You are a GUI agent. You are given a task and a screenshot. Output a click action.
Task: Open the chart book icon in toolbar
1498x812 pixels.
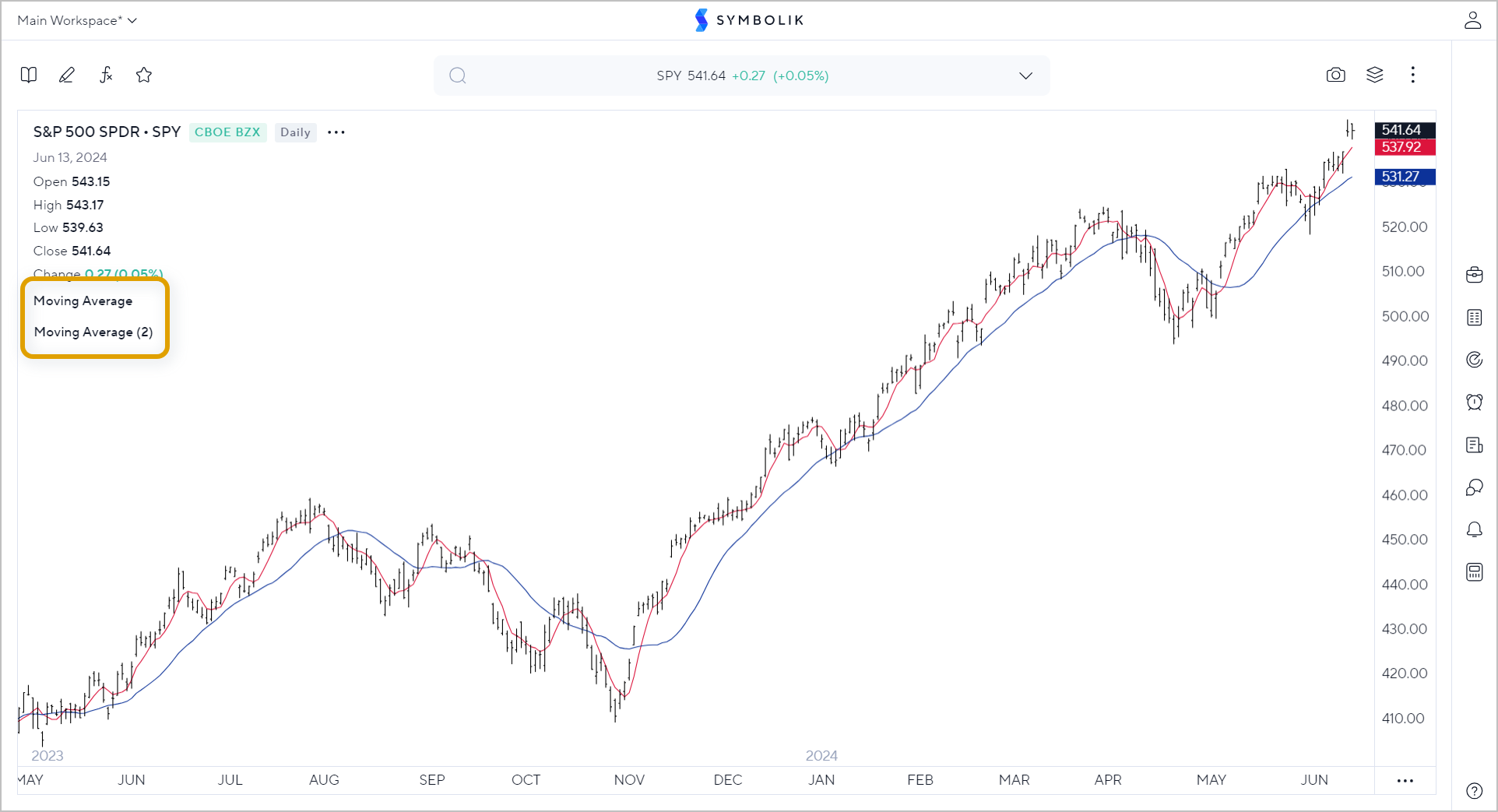(x=29, y=75)
